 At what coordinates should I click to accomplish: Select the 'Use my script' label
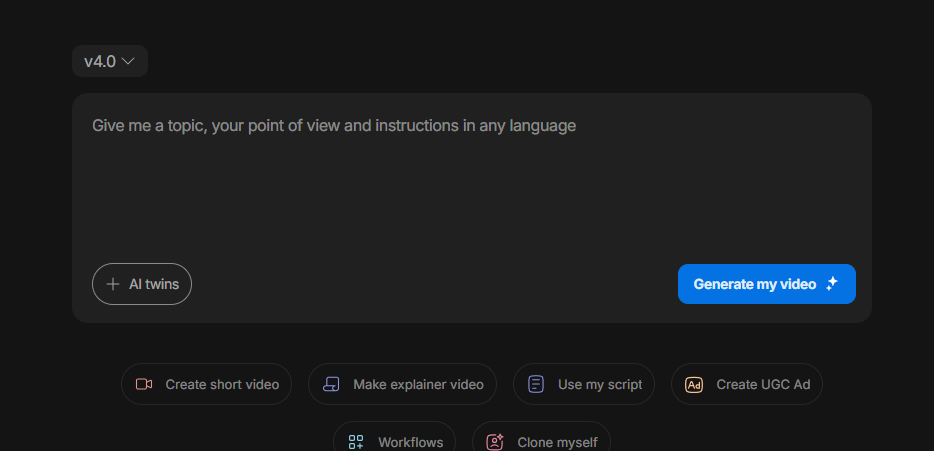point(600,384)
